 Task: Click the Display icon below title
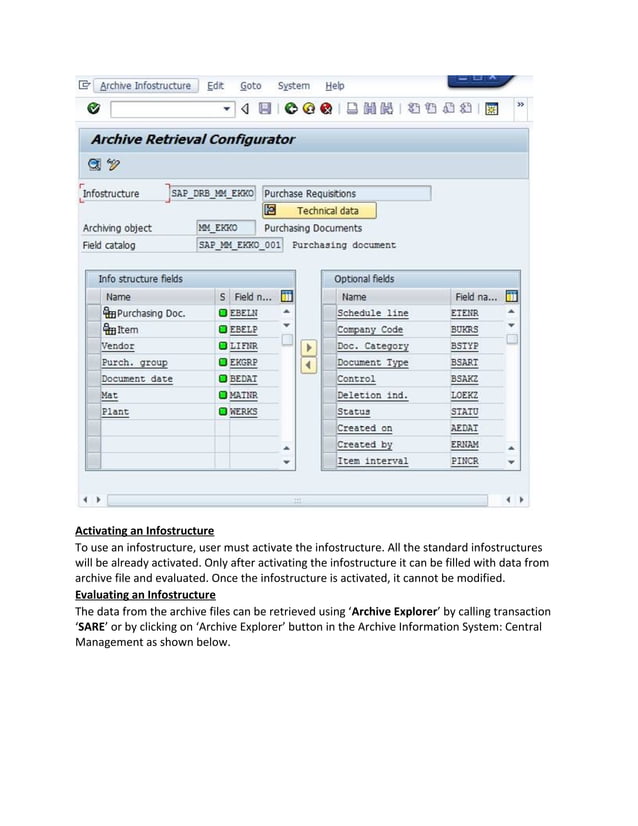tap(94, 164)
